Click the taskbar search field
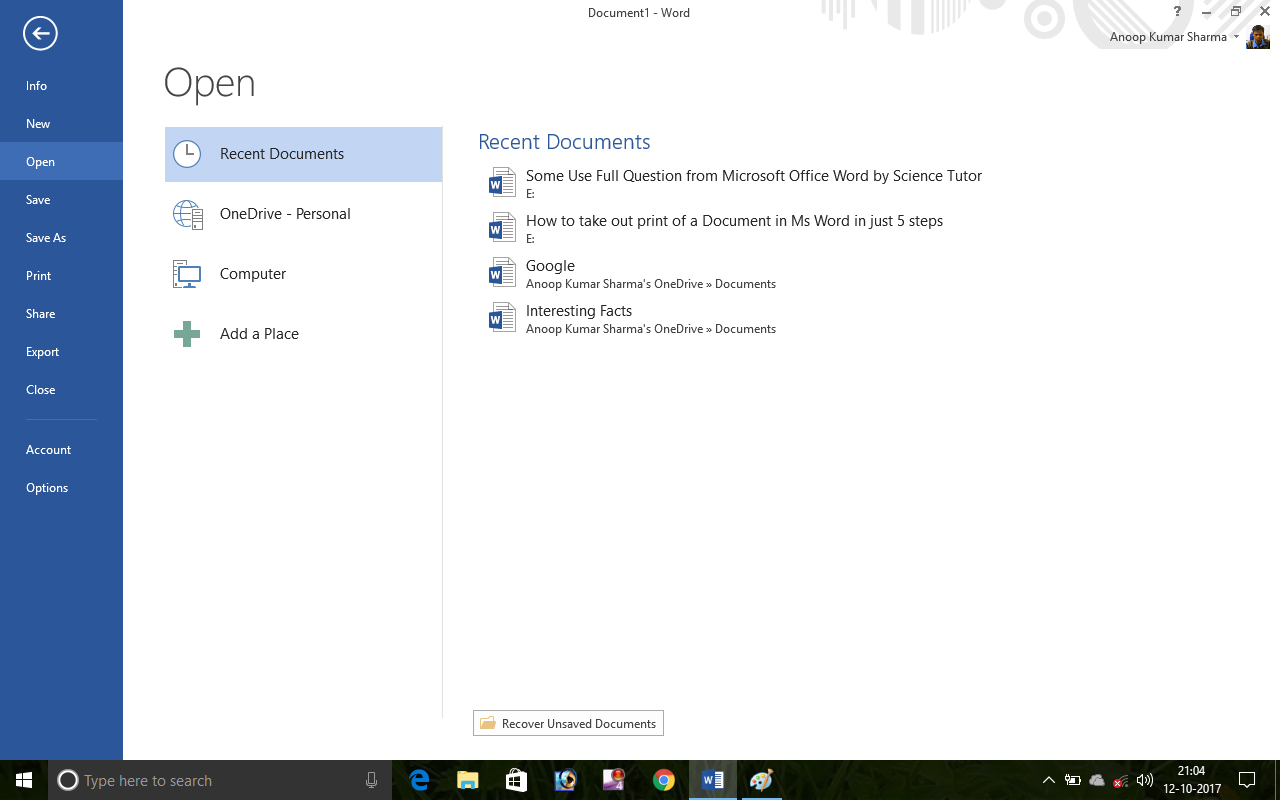This screenshot has height=800, width=1280. pyautogui.click(x=200, y=780)
